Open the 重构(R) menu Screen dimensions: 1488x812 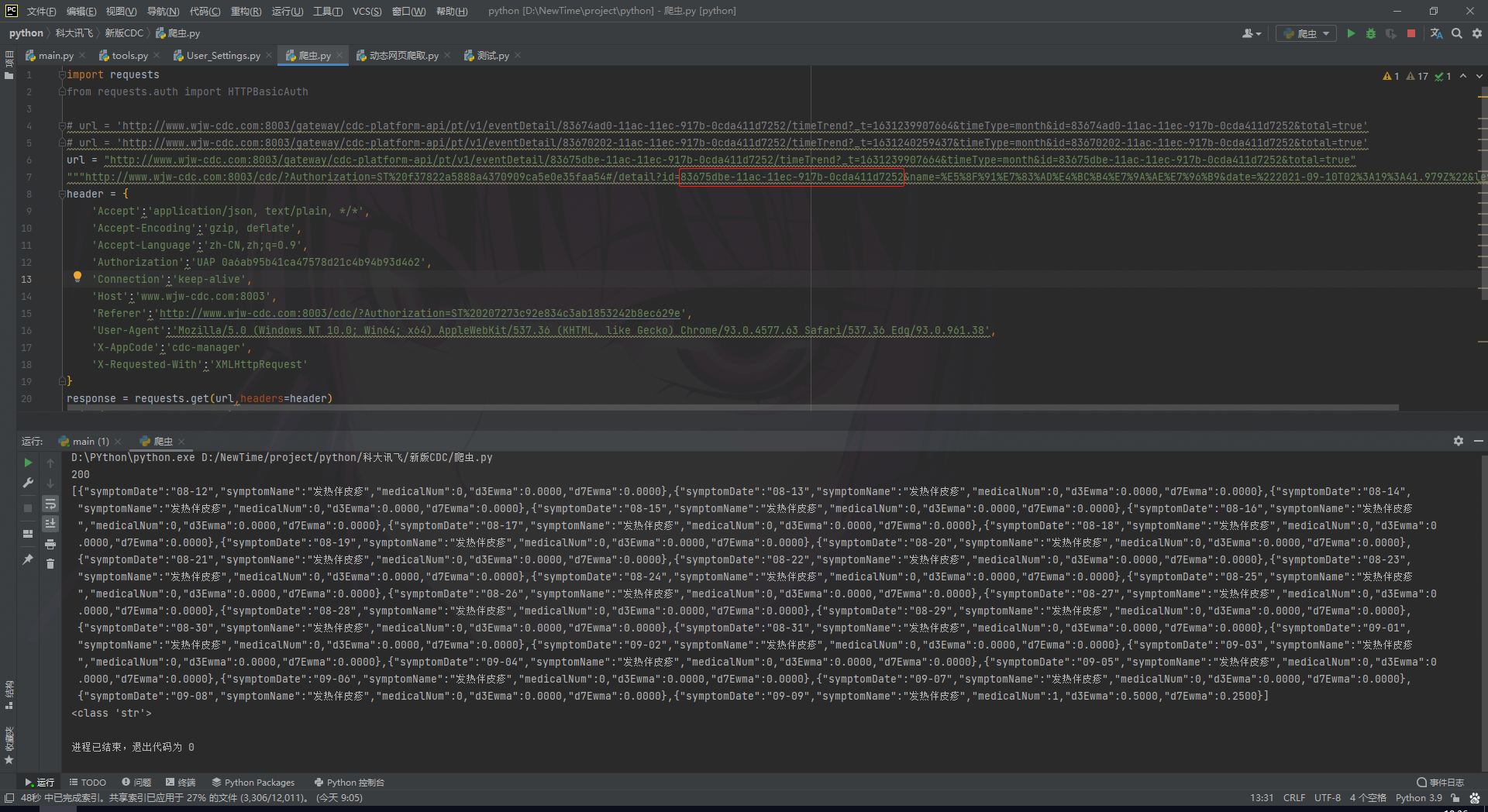click(246, 11)
